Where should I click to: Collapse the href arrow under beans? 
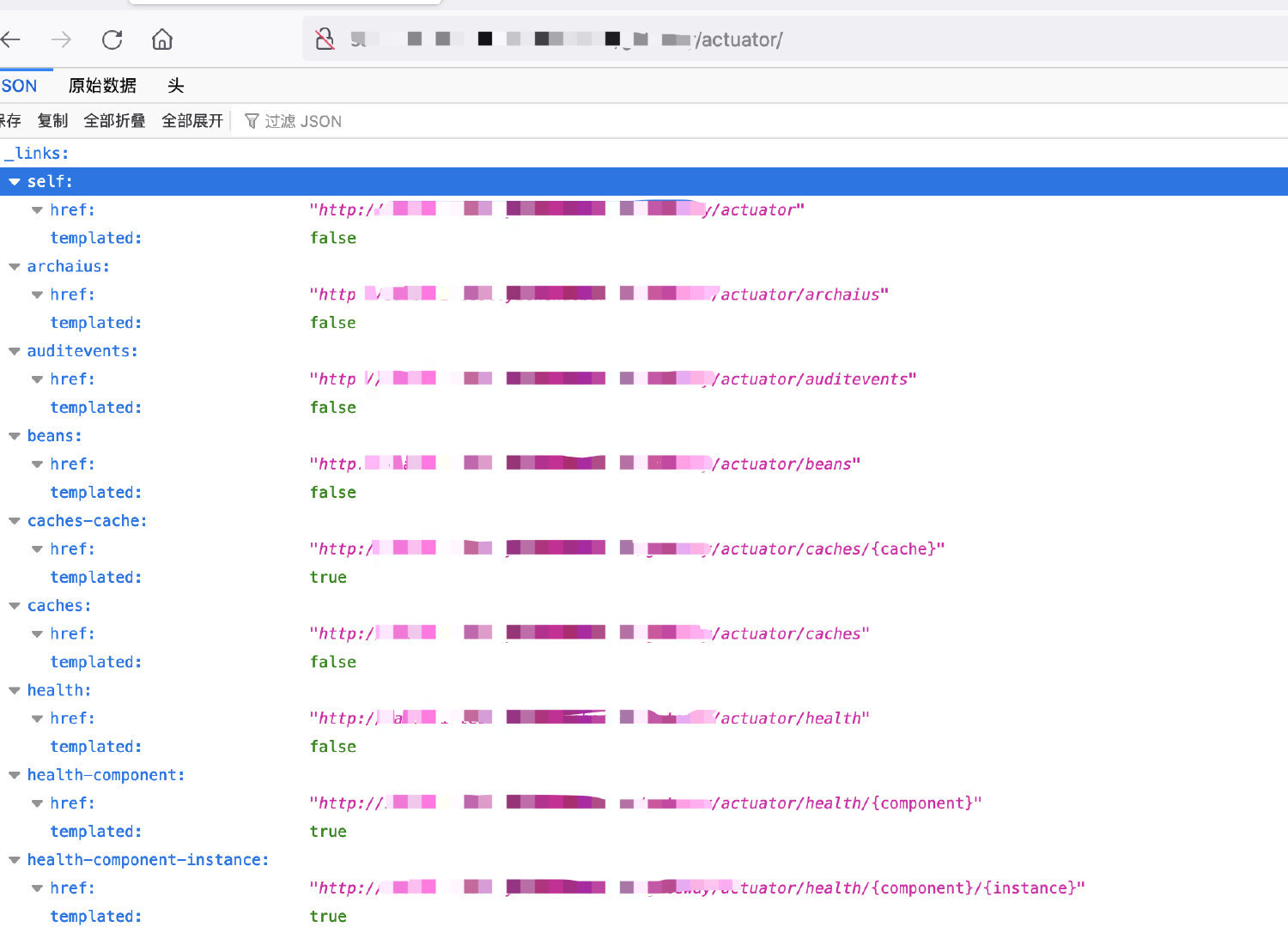[37, 464]
